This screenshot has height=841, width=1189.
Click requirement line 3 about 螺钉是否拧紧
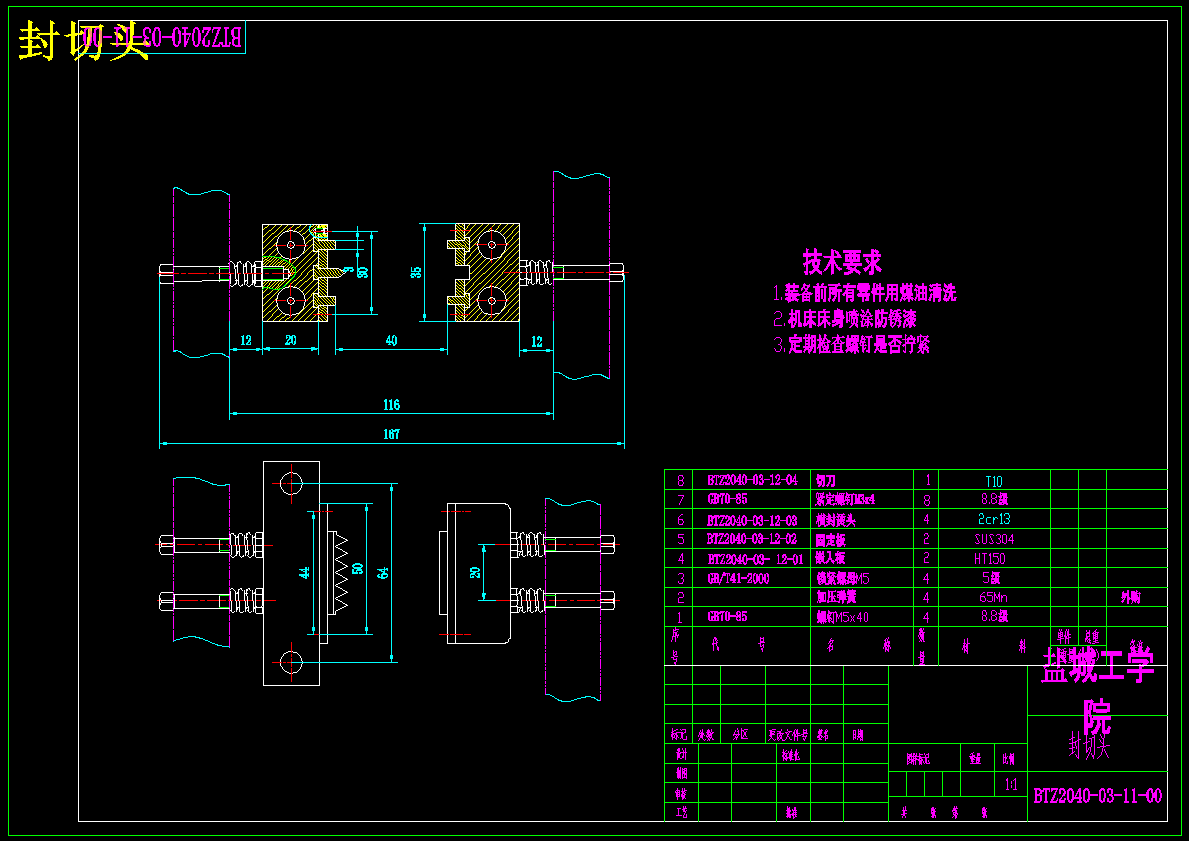pyautogui.click(x=851, y=344)
